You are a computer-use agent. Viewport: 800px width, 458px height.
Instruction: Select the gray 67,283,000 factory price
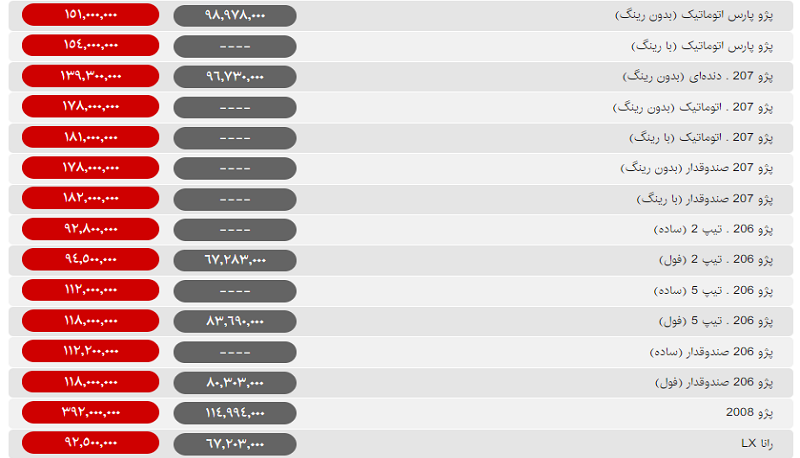point(235,260)
